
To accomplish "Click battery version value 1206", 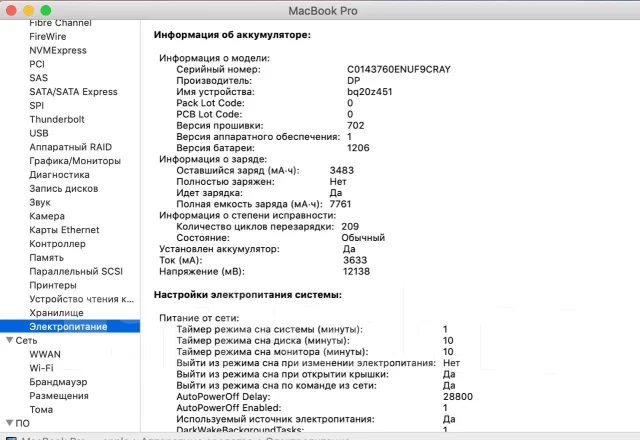I will click(358, 148).
